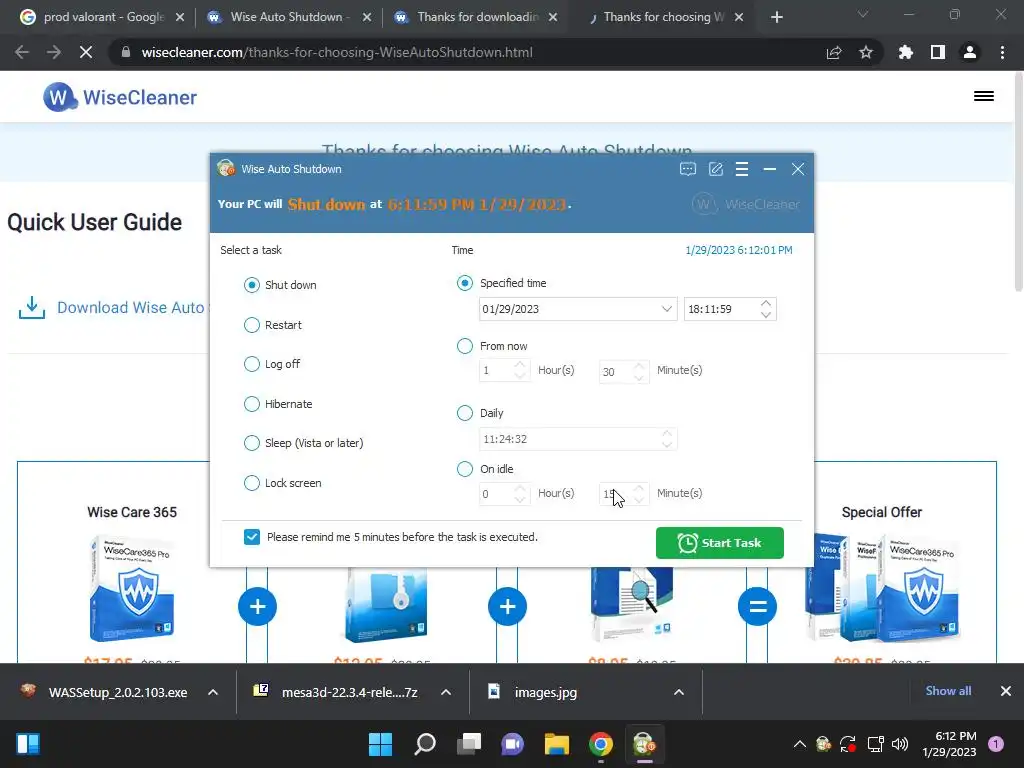Click the download arrow icon beside Download Wise Auto

click(32, 308)
